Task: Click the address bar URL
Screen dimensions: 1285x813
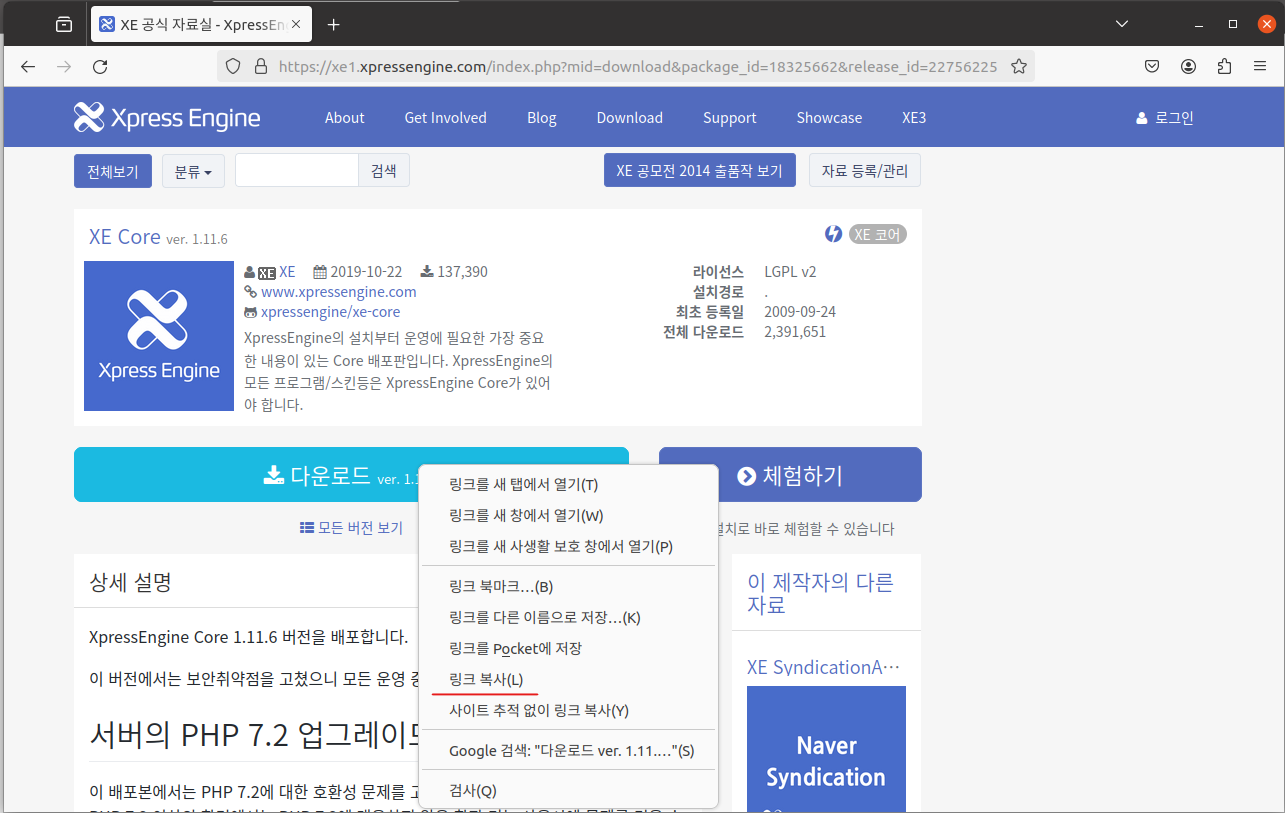Action: coord(638,67)
